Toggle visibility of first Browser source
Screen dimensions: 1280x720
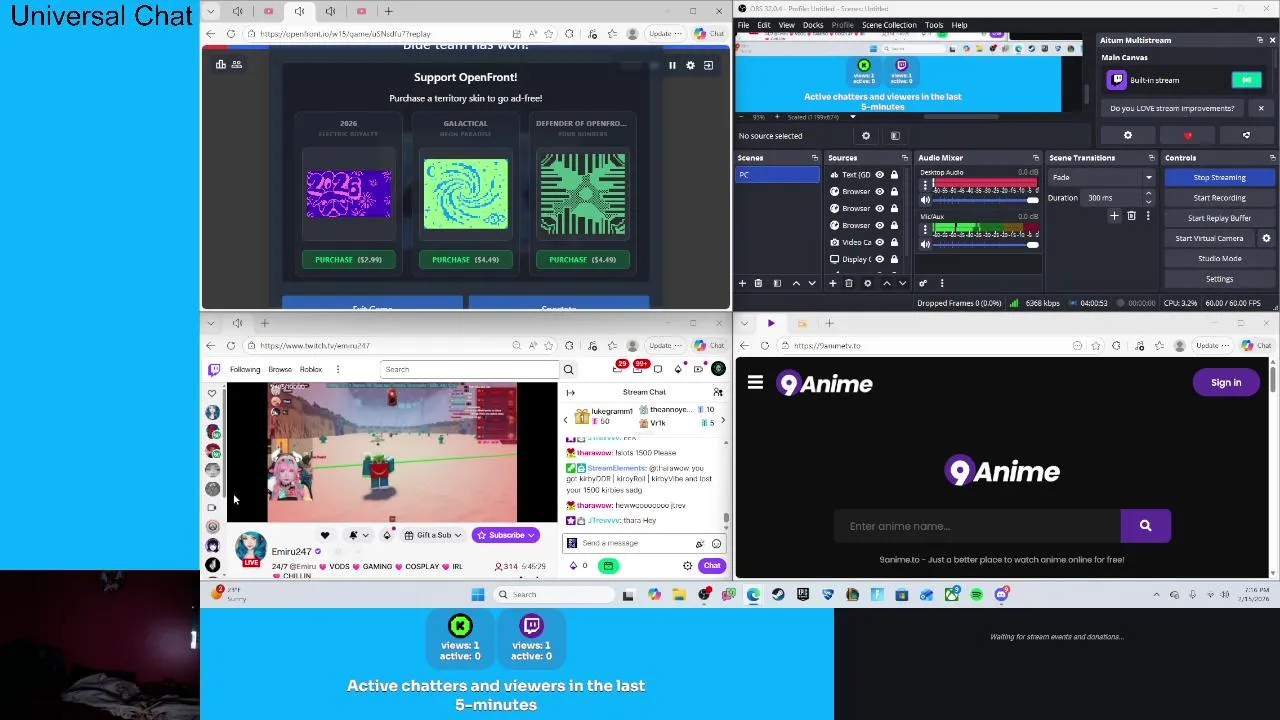(880, 191)
